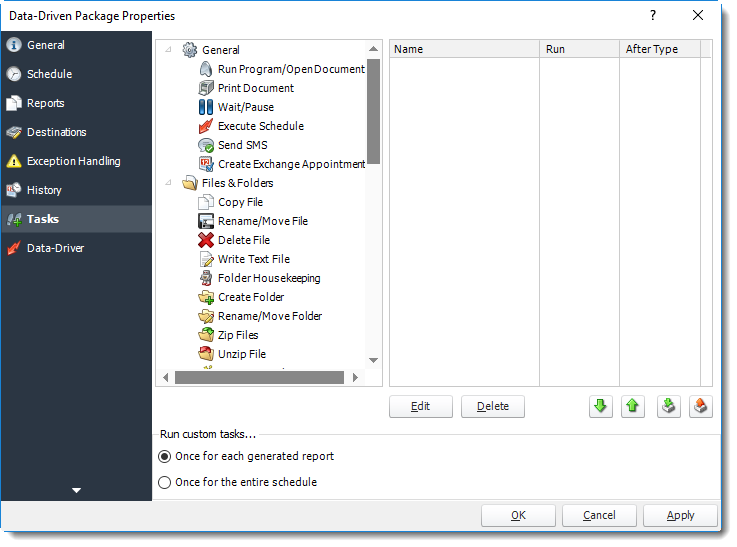
Task: Open the General sidebar section
Action: point(76,45)
